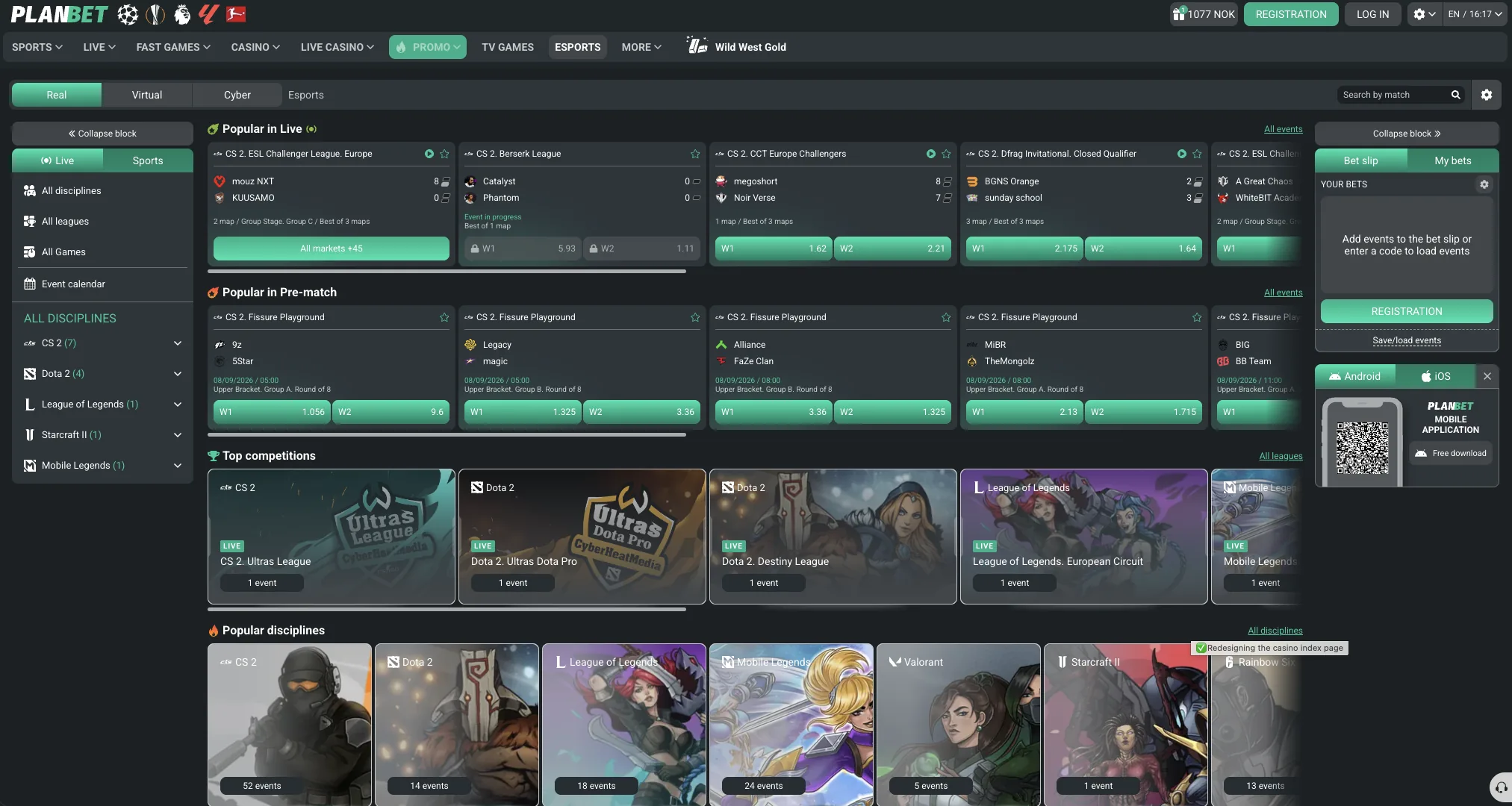Open esports page settings gear
The height and width of the screenshot is (806, 1512).
tap(1487, 95)
